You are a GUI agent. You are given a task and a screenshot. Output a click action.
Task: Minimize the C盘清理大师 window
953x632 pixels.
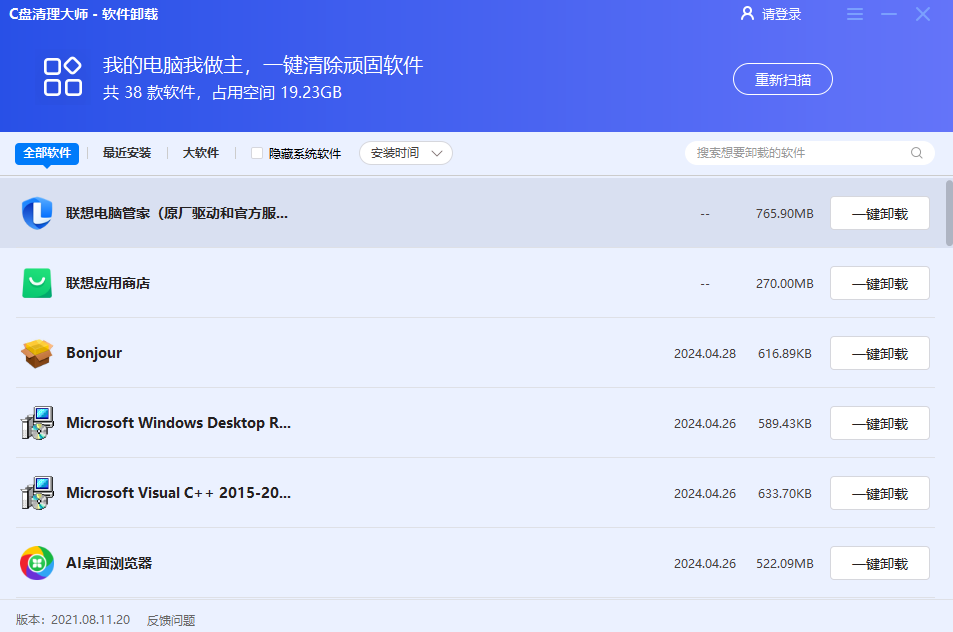pos(889,14)
